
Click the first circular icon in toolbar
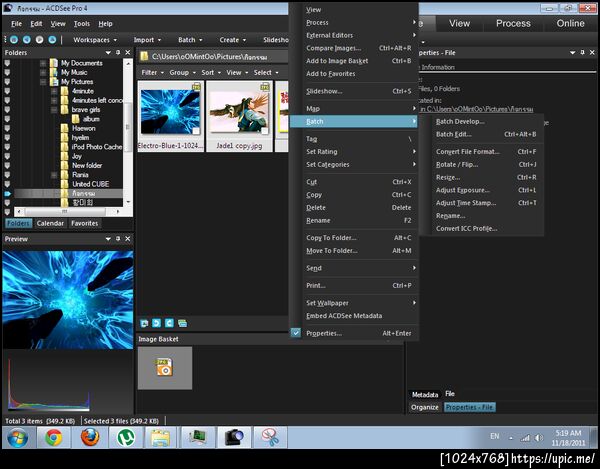14,40
